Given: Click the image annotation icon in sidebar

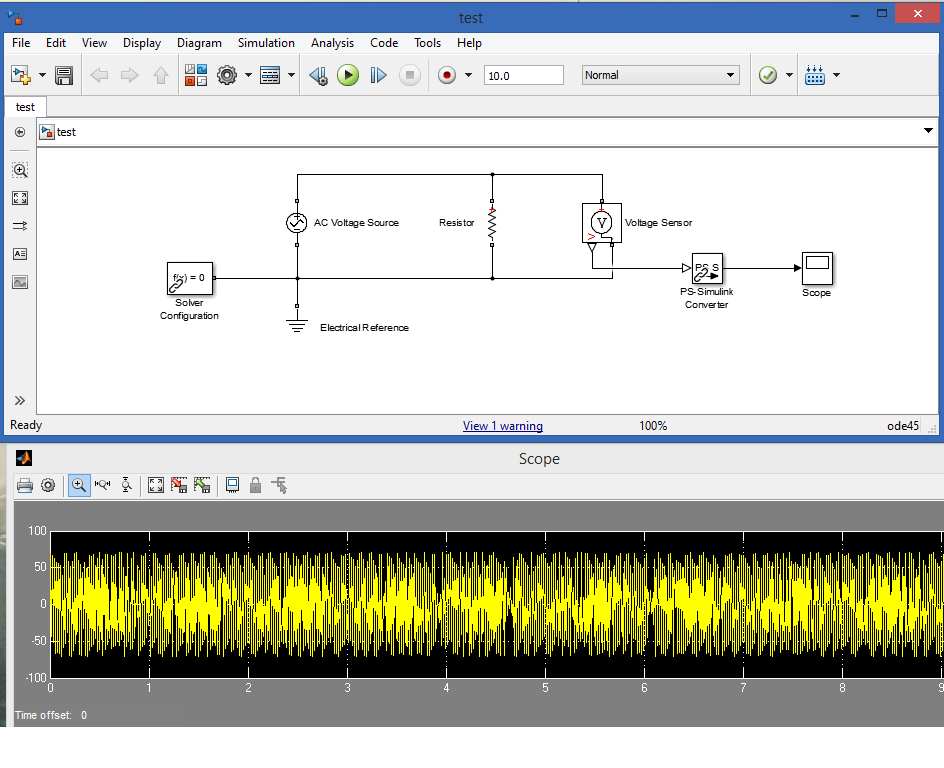Looking at the screenshot, I should 19,282.
